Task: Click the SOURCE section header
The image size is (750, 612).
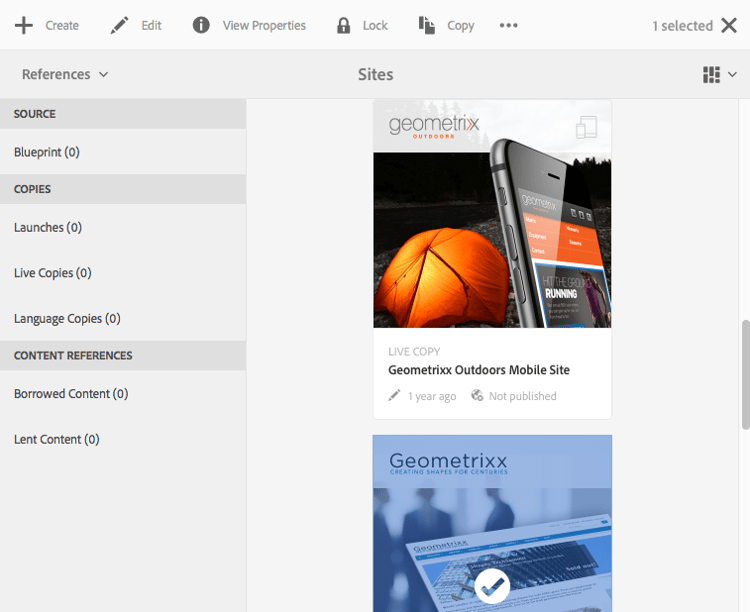Action: point(123,114)
